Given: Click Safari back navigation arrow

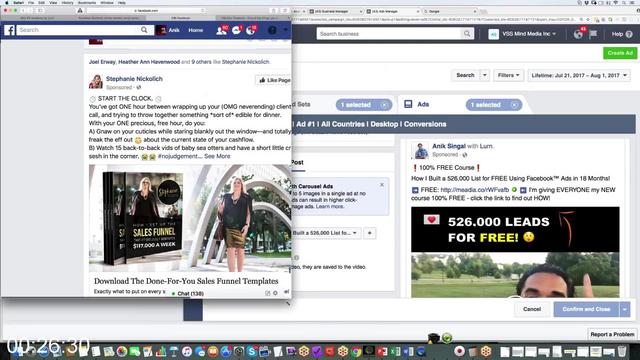Looking at the screenshot, I should [23, 10].
